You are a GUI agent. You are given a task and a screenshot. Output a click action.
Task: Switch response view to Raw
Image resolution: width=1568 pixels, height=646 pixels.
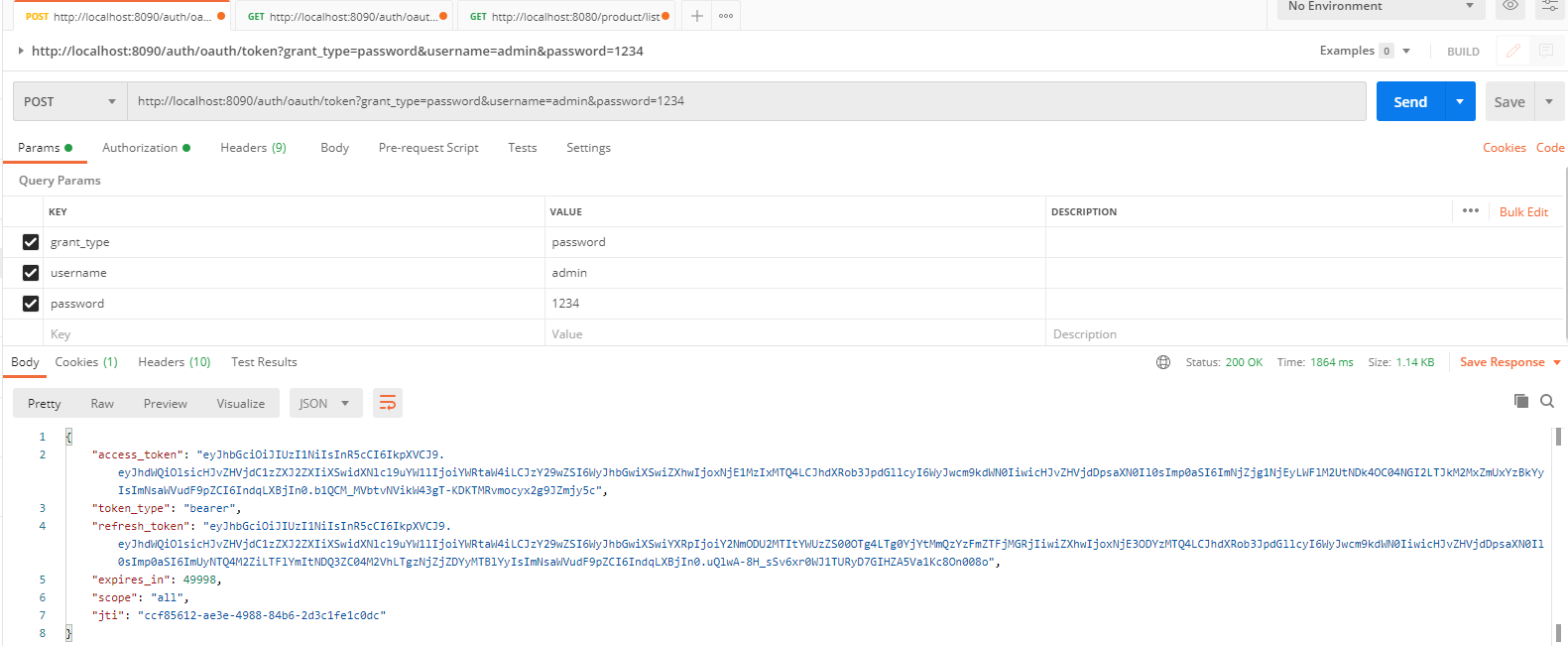(102, 404)
